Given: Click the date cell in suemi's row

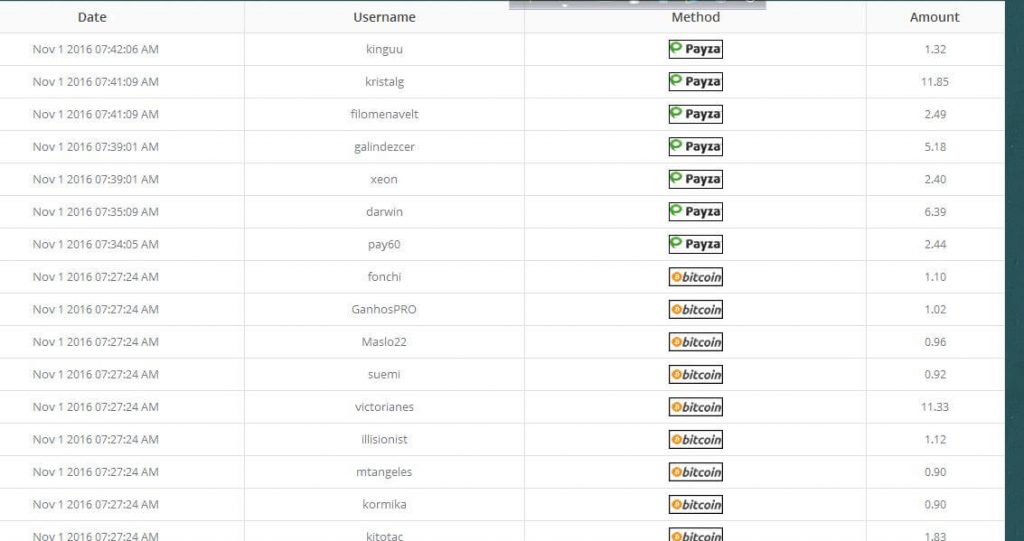Looking at the screenshot, I should [95, 374].
